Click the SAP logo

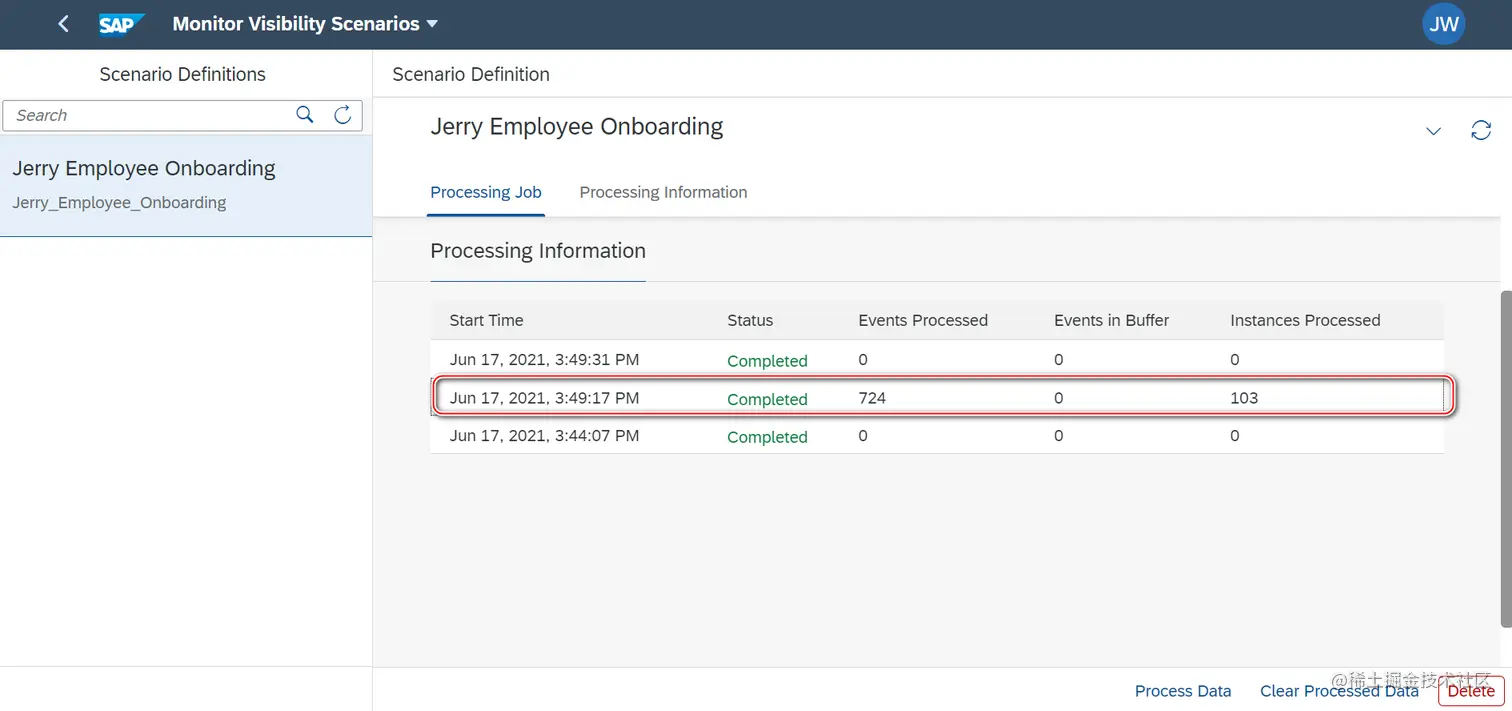pos(121,24)
